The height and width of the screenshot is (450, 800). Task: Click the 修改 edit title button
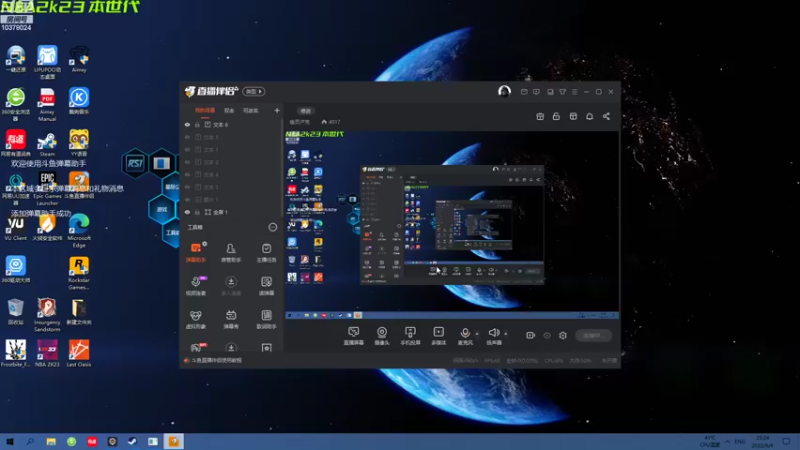click(x=305, y=111)
